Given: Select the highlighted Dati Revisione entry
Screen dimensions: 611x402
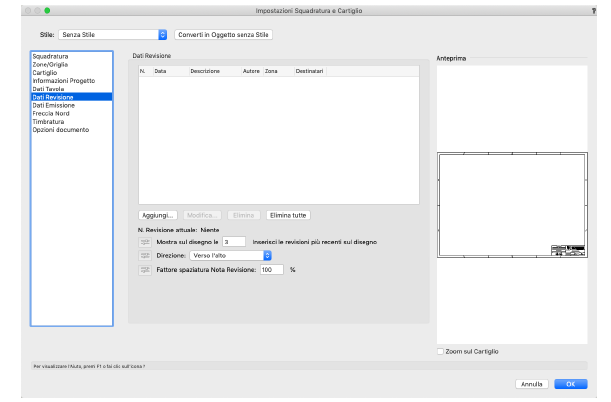Looking at the screenshot, I should [72, 97].
